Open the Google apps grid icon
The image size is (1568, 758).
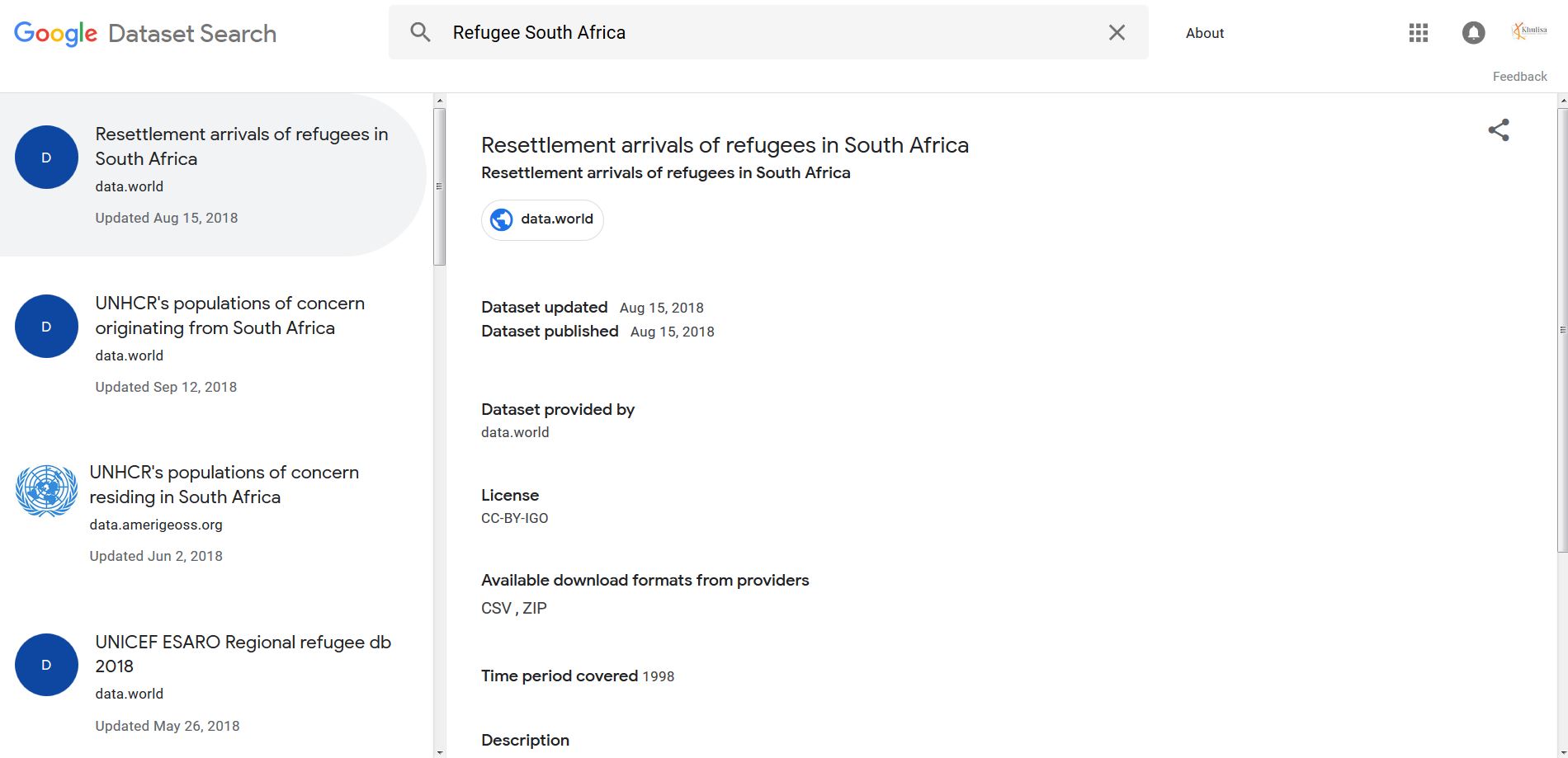1418,33
